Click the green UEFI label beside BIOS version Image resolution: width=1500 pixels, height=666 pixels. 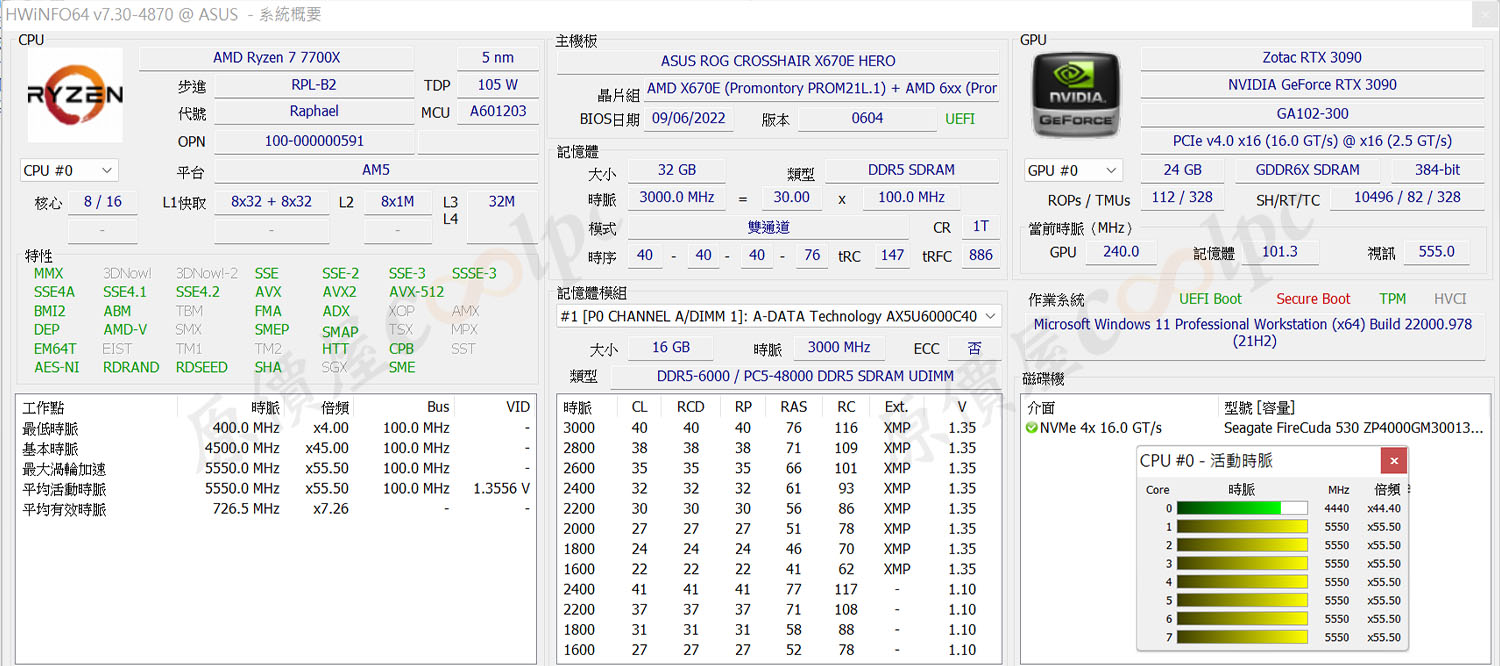[961, 119]
